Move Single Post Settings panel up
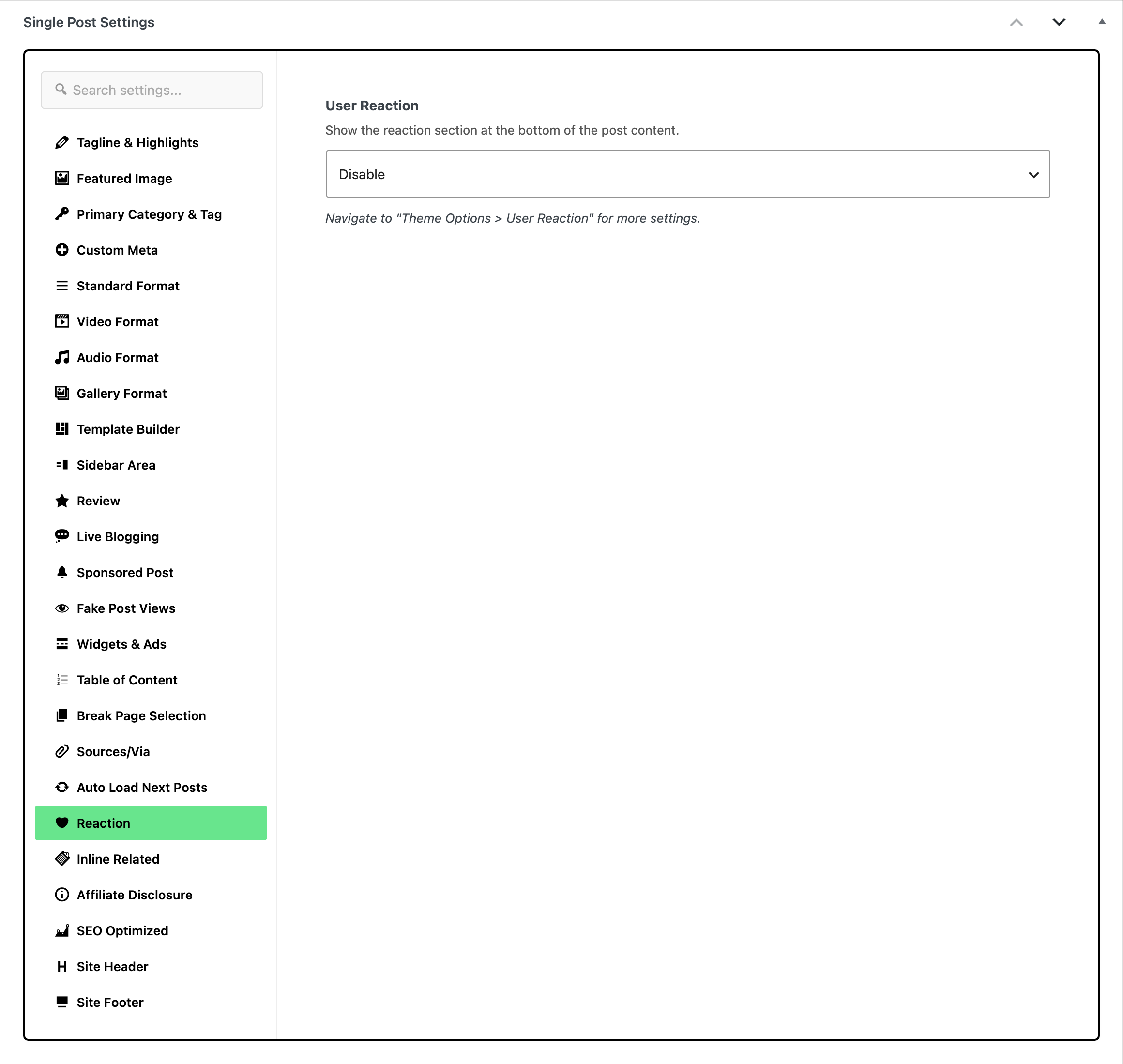Viewport: 1123px width, 1064px height. click(x=1017, y=22)
